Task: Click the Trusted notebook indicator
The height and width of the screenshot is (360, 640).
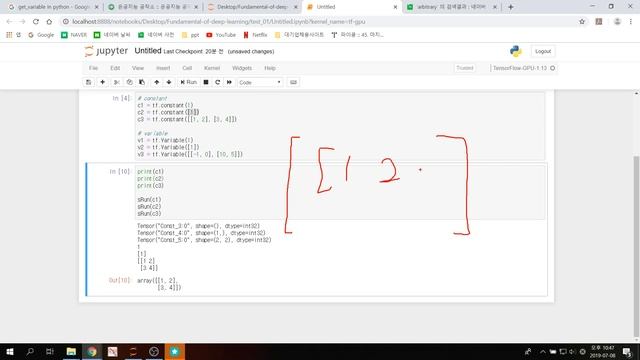Action: [464, 68]
